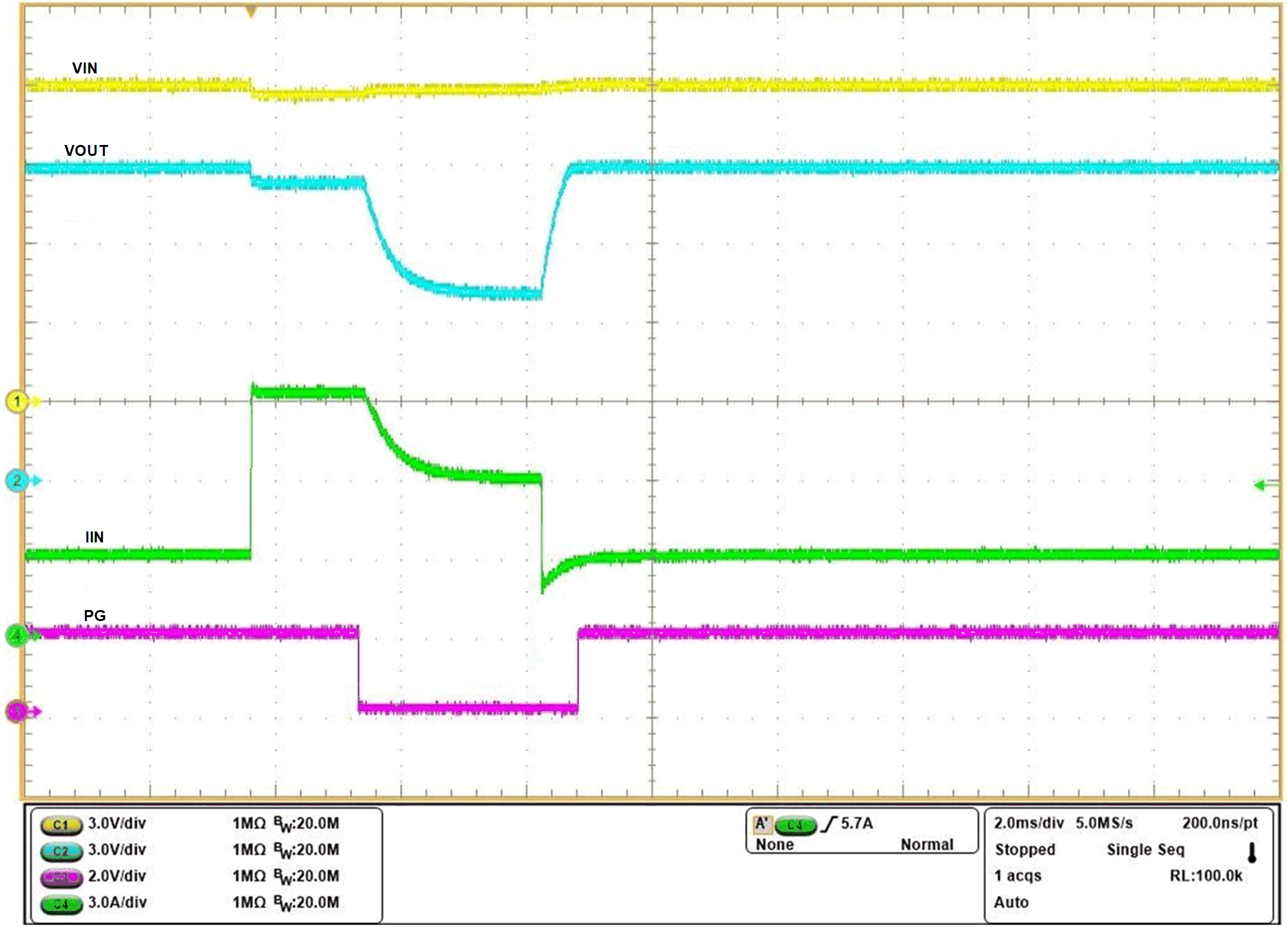Click the green trigger level arrow
This screenshot has width=1288, height=927.
click(1267, 485)
